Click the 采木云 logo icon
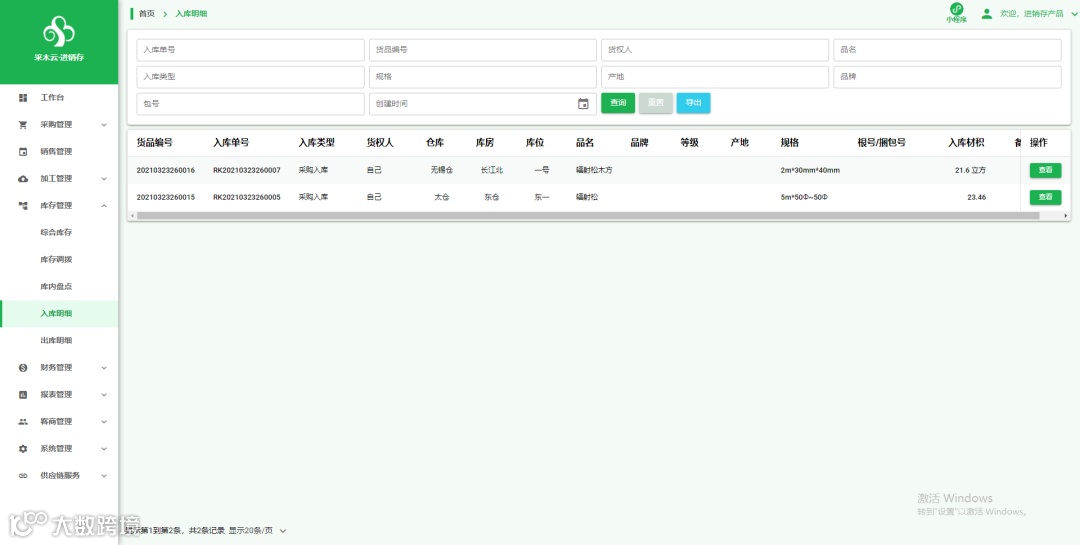1080x545 pixels. (x=59, y=32)
